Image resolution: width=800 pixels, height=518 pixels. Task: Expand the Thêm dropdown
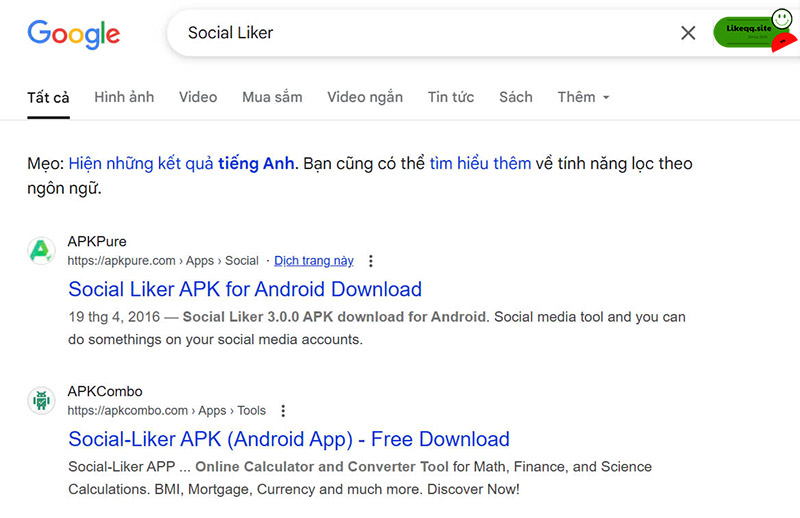point(583,97)
